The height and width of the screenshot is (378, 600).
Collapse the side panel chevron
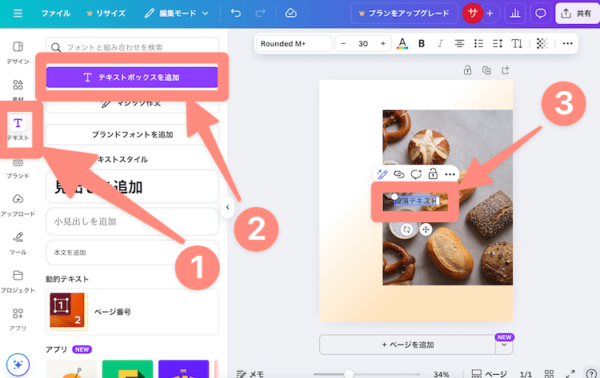click(x=228, y=207)
